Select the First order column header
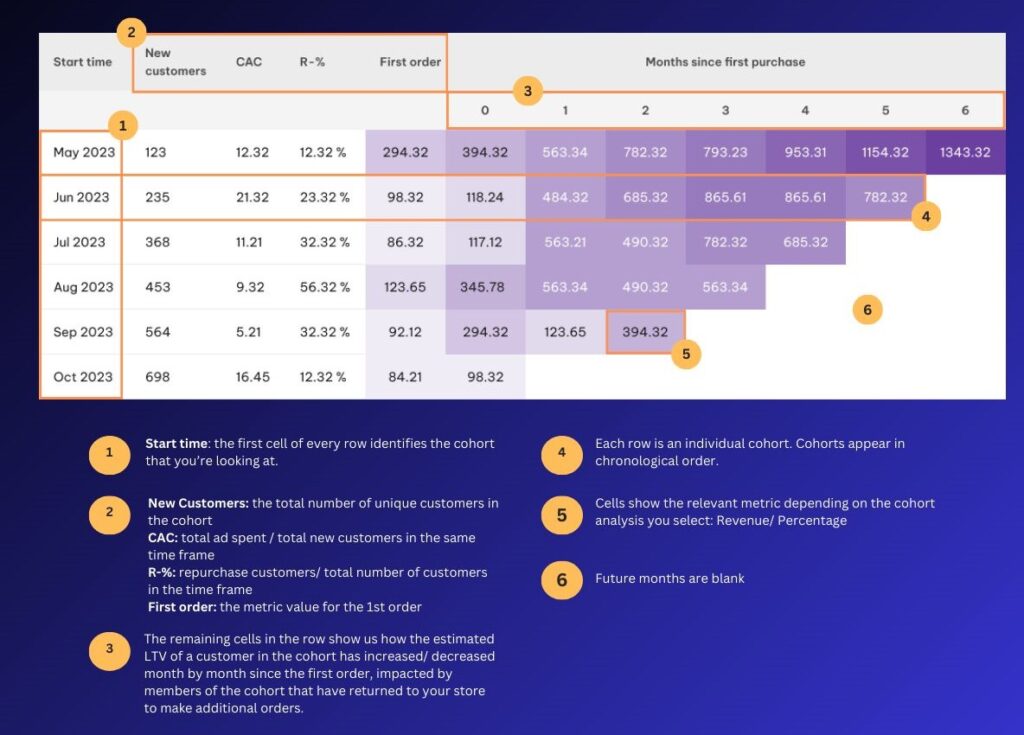 pyautogui.click(x=410, y=62)
